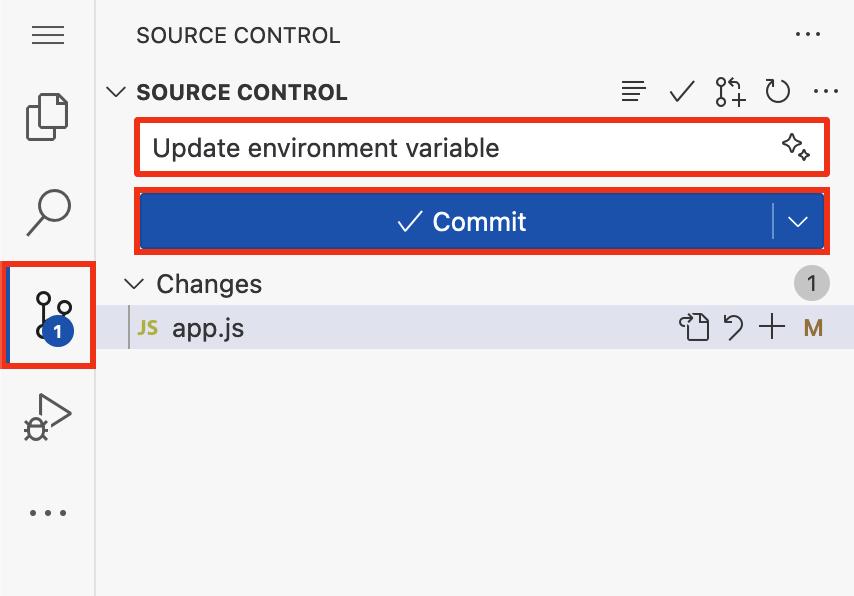The width and height of the screenshot is (854, 596).
Task: Refresh the Source Control view
Action: click(778, 91)
